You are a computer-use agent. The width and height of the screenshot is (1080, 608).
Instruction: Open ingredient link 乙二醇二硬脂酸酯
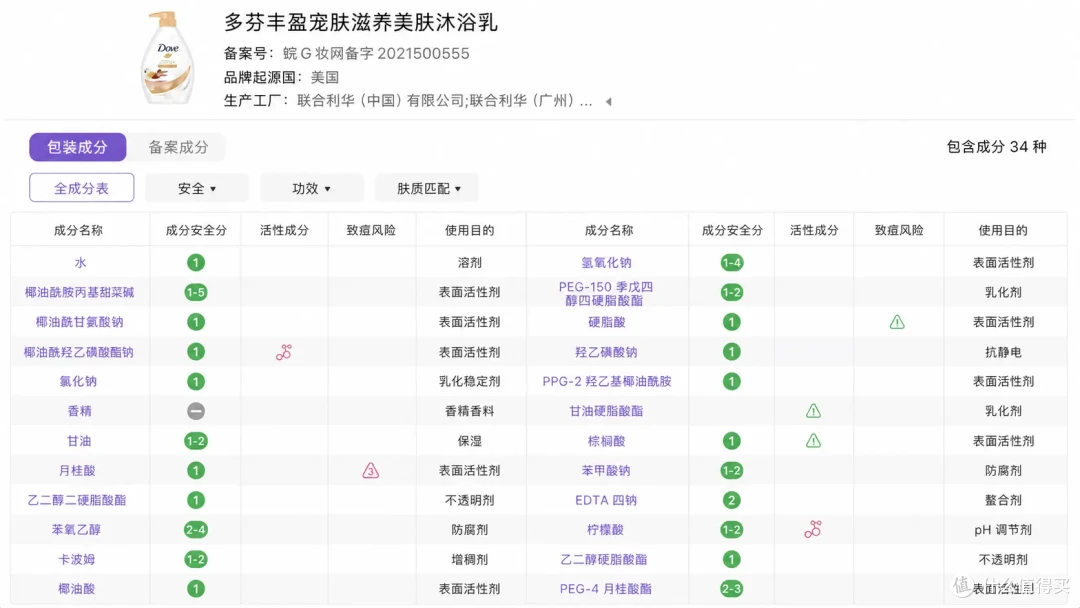pos(77,501)
